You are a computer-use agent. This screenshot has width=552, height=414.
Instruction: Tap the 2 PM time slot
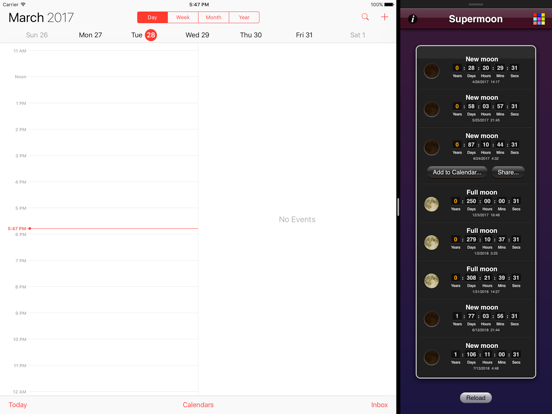coord(113,142)
